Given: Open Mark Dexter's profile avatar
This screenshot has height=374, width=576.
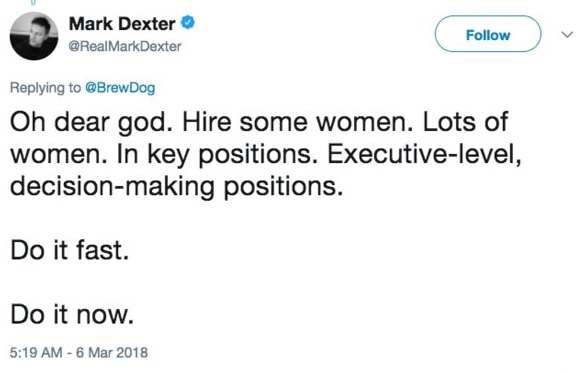Looking at the screenshot, I should pos(34,36).
